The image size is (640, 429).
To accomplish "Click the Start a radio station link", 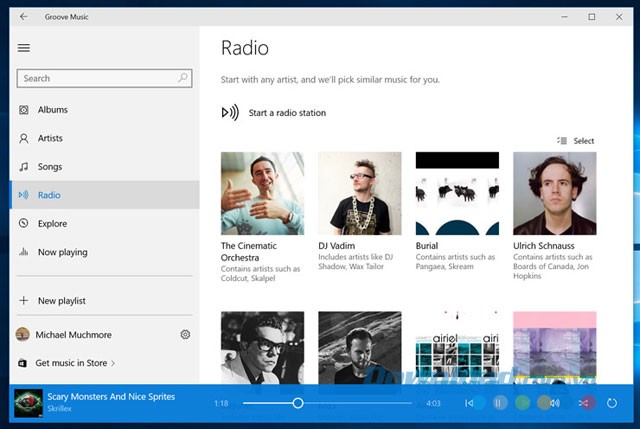I will click(x=287, y=113).
